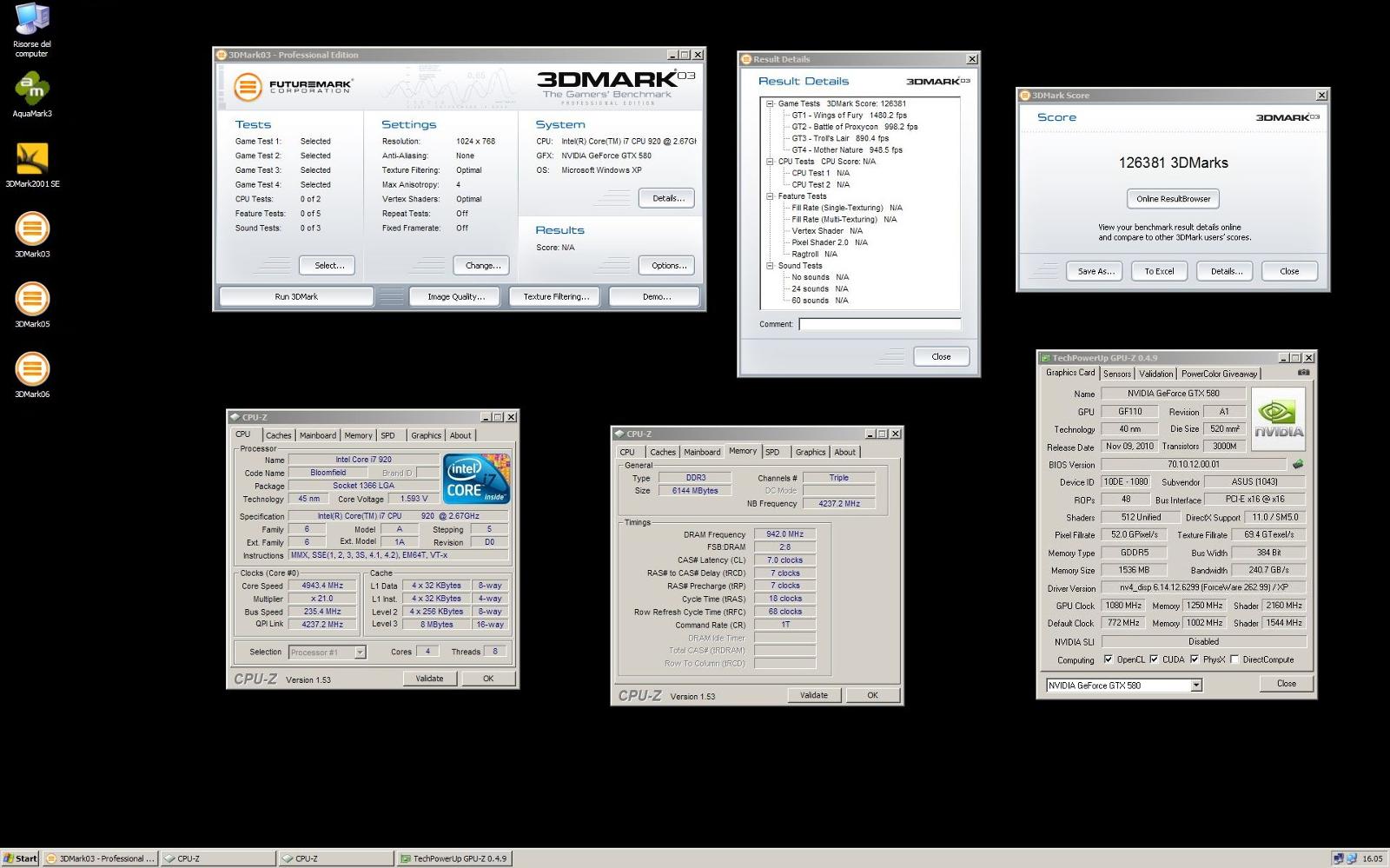This screenshot has height=868, width=1390.
Task: Click Details... under System in 3DMark03
Action: point(667,198)
